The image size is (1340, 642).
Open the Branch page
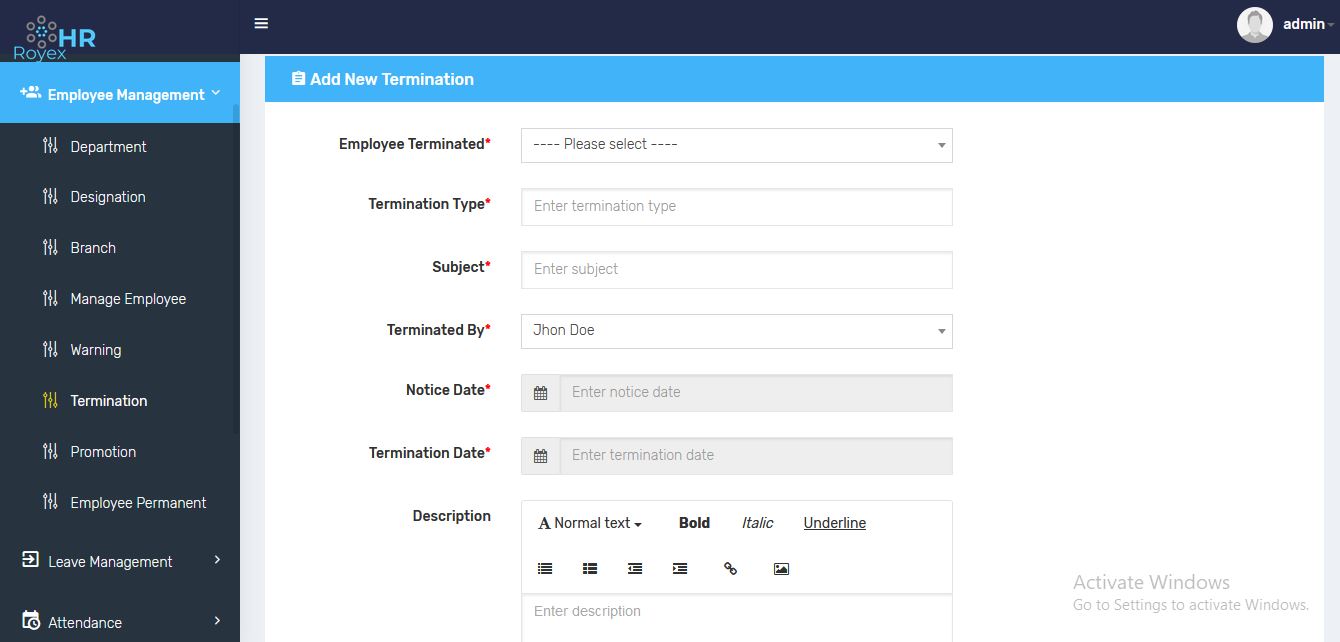93,247
